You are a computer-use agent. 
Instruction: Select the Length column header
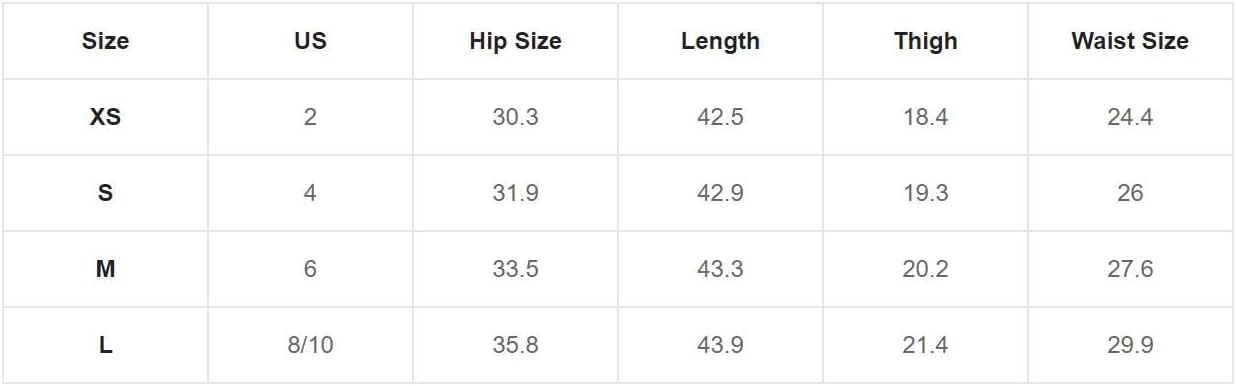(x=720, y=42)
